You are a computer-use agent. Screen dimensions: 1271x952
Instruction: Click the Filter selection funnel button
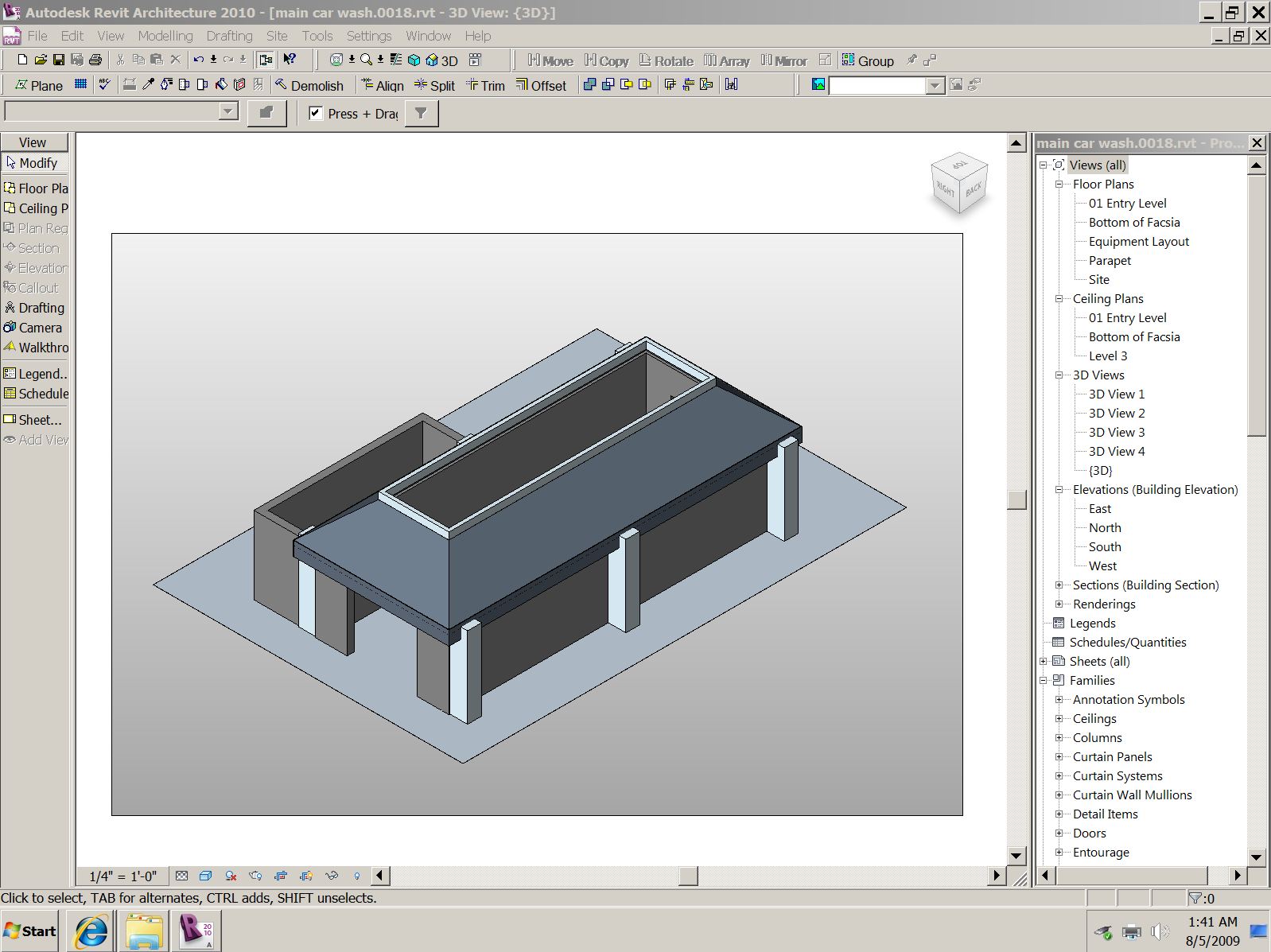click(422, 114)
